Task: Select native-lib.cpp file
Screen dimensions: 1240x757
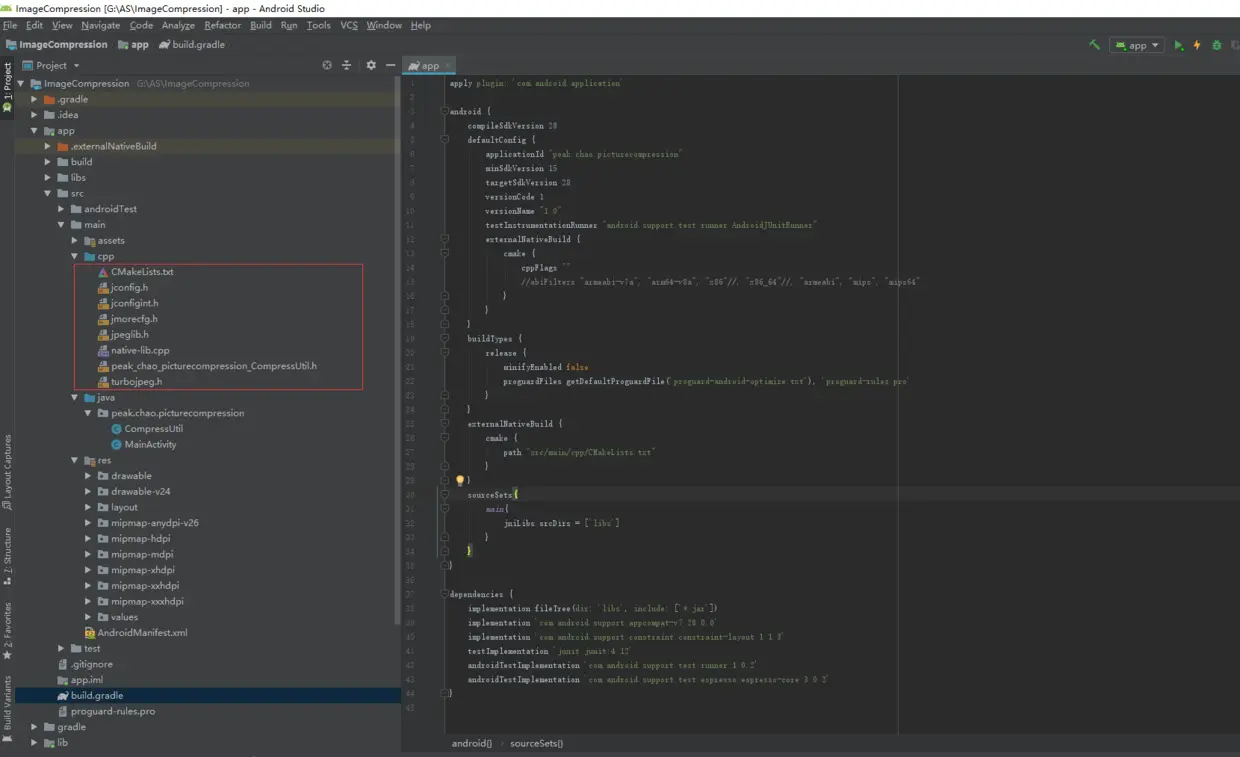Action: click(x=133, y=350)
